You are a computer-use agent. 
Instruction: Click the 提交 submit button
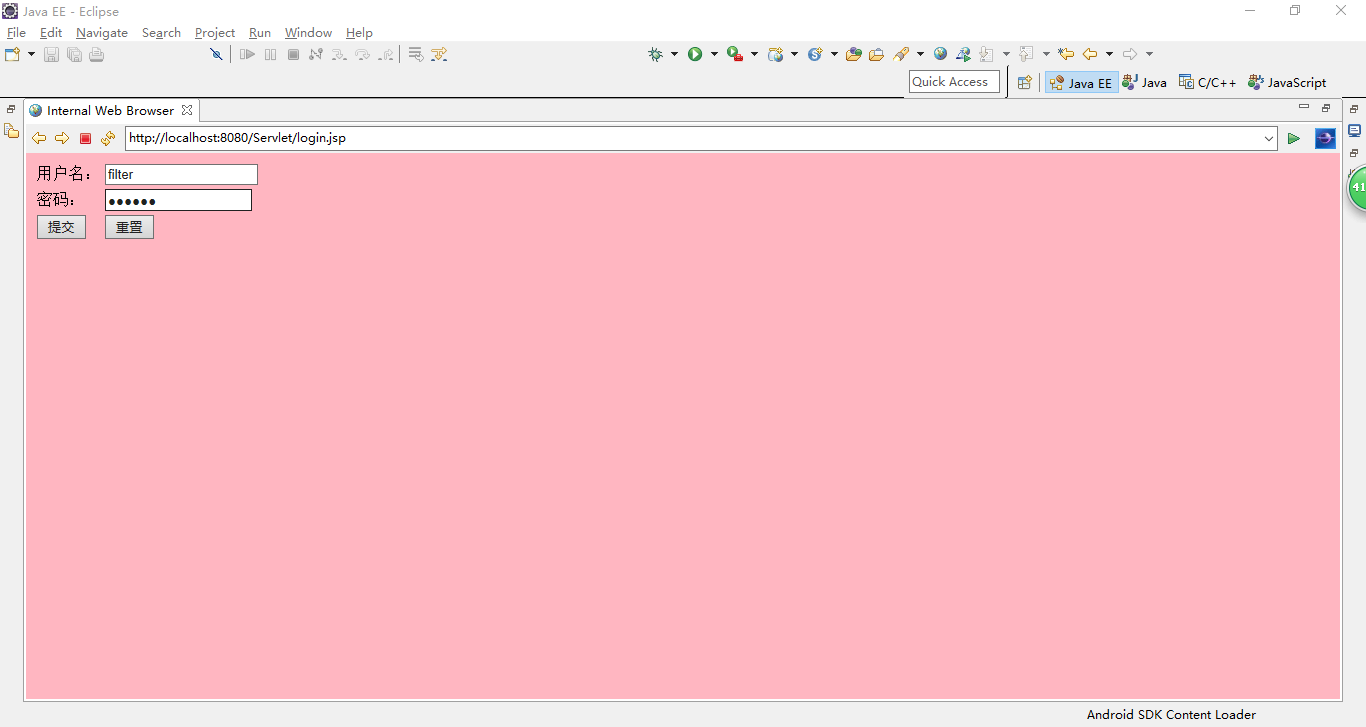pos(61,227)
